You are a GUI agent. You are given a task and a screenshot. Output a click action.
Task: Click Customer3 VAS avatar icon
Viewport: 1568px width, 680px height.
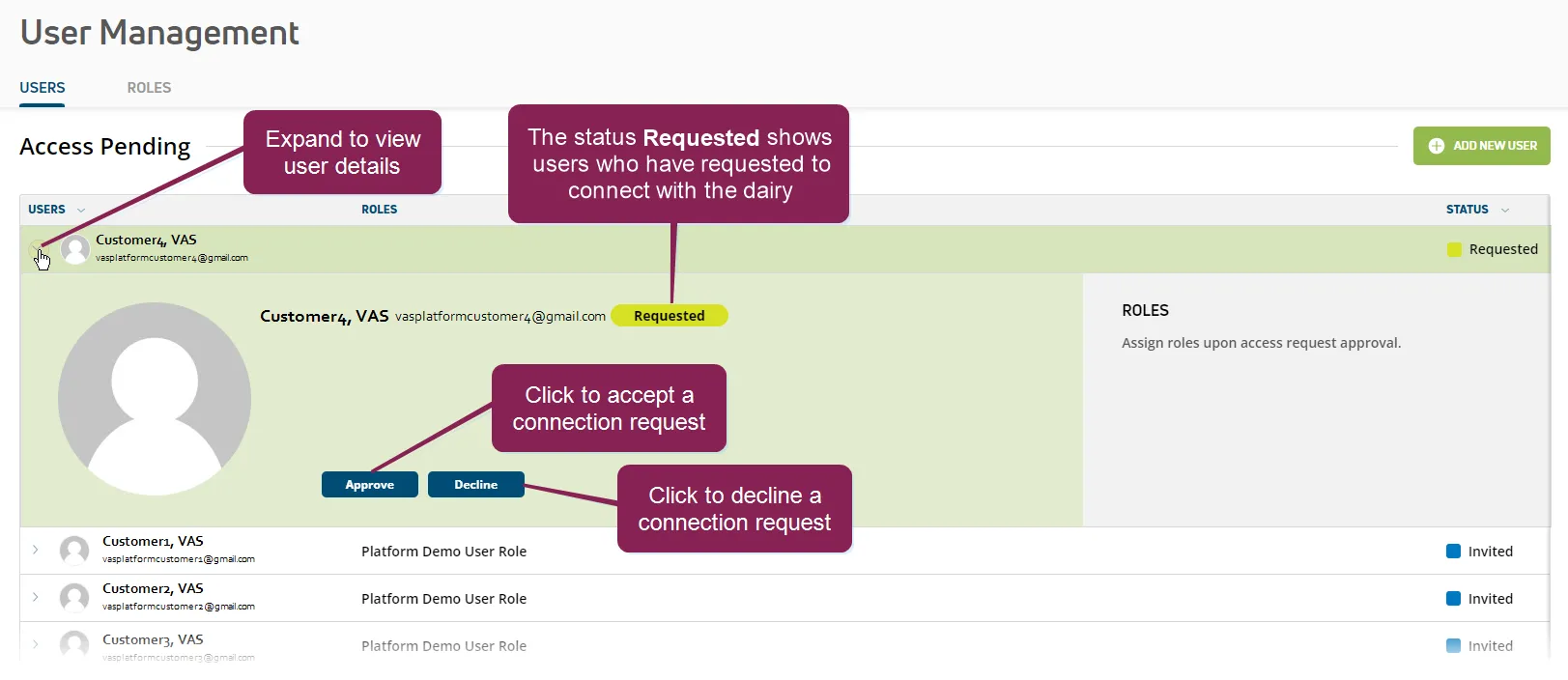coord(74,644)
